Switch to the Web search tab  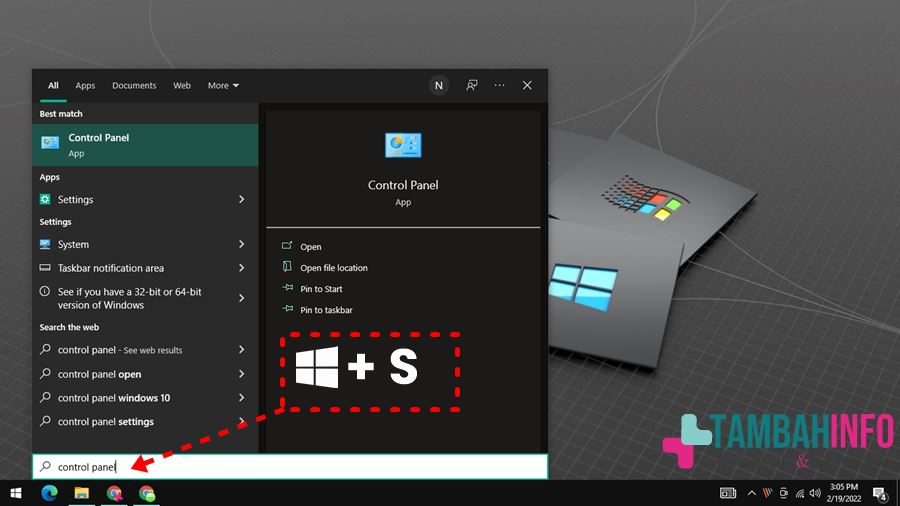point(182,85)
